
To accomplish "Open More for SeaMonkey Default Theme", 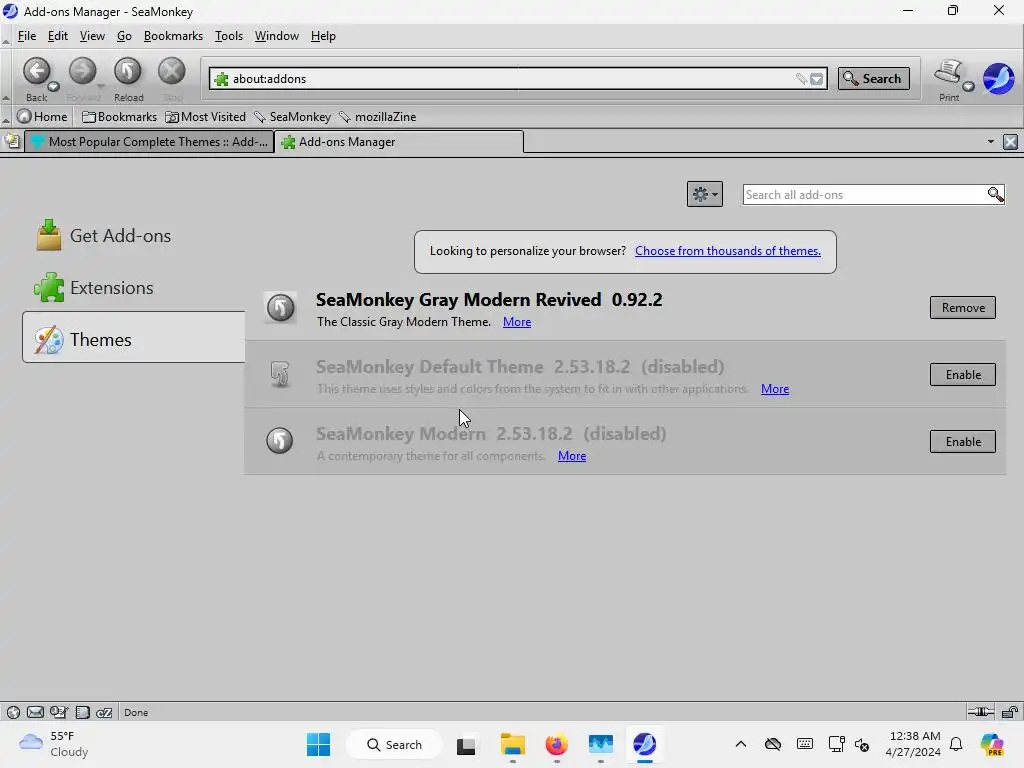I will [775, 389].
